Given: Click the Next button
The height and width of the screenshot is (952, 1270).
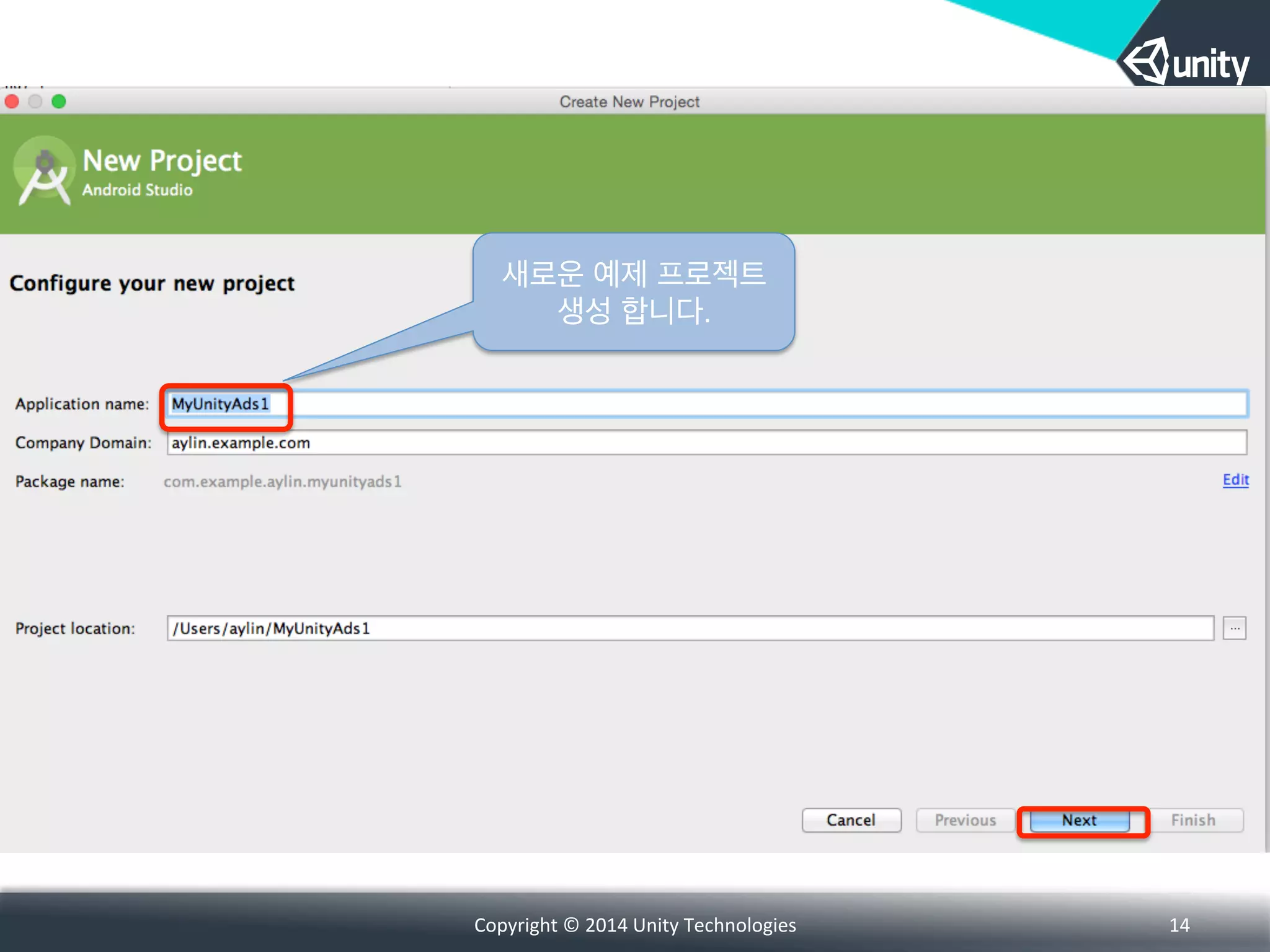Looking at the screenshot, I should 1080,821.
